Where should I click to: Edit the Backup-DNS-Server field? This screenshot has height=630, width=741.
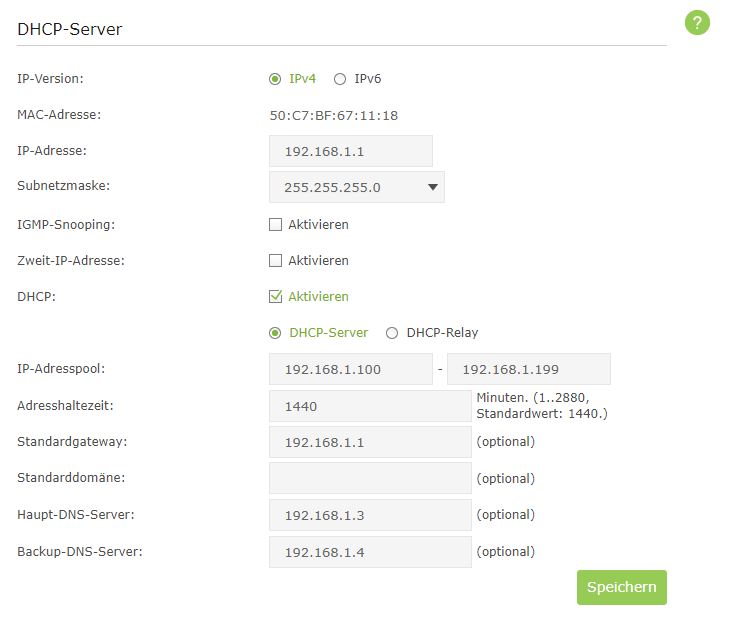click(x=370, y=552)
